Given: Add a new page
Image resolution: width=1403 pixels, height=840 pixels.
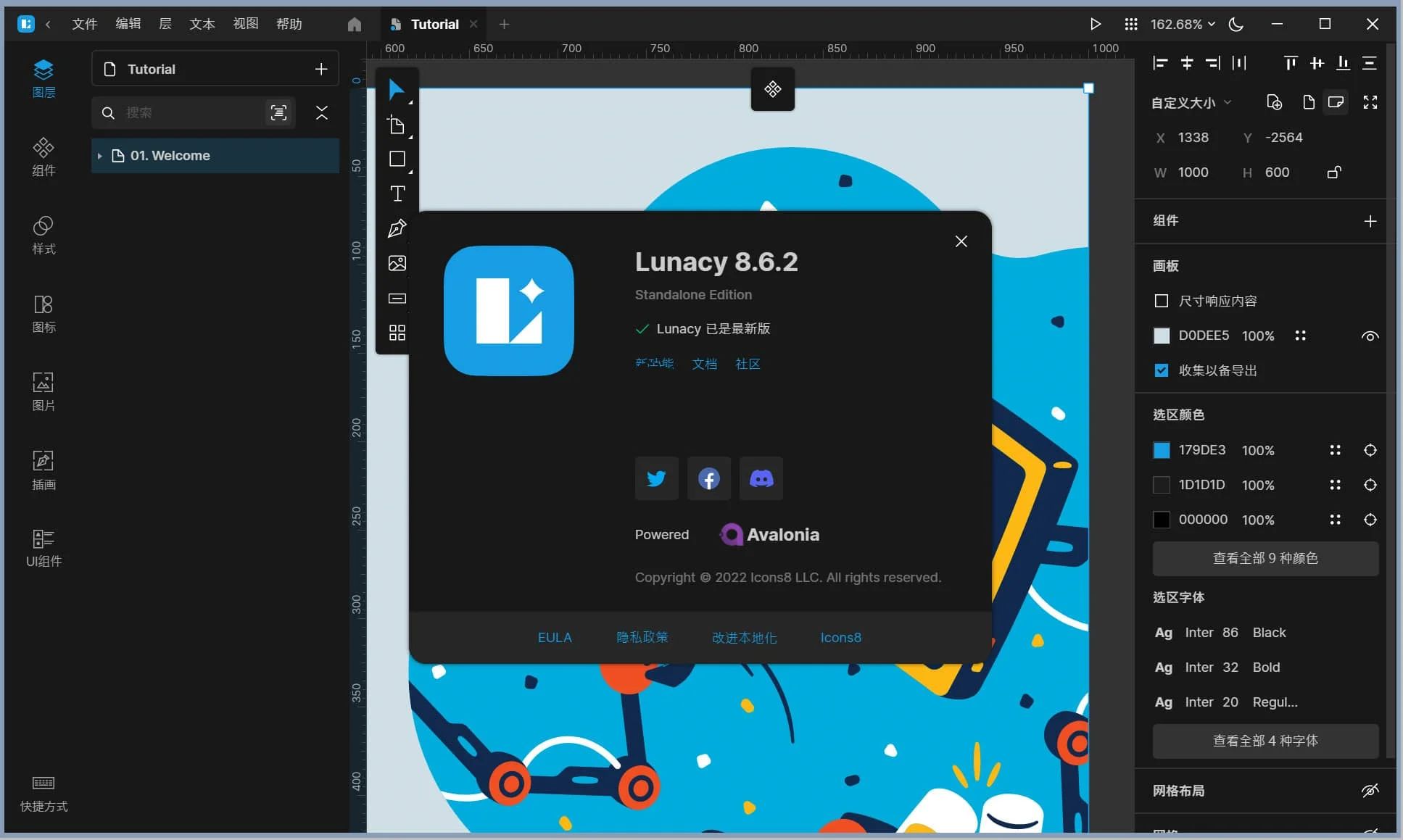Looking at the screenshot, I should click(x=320, y=69).
